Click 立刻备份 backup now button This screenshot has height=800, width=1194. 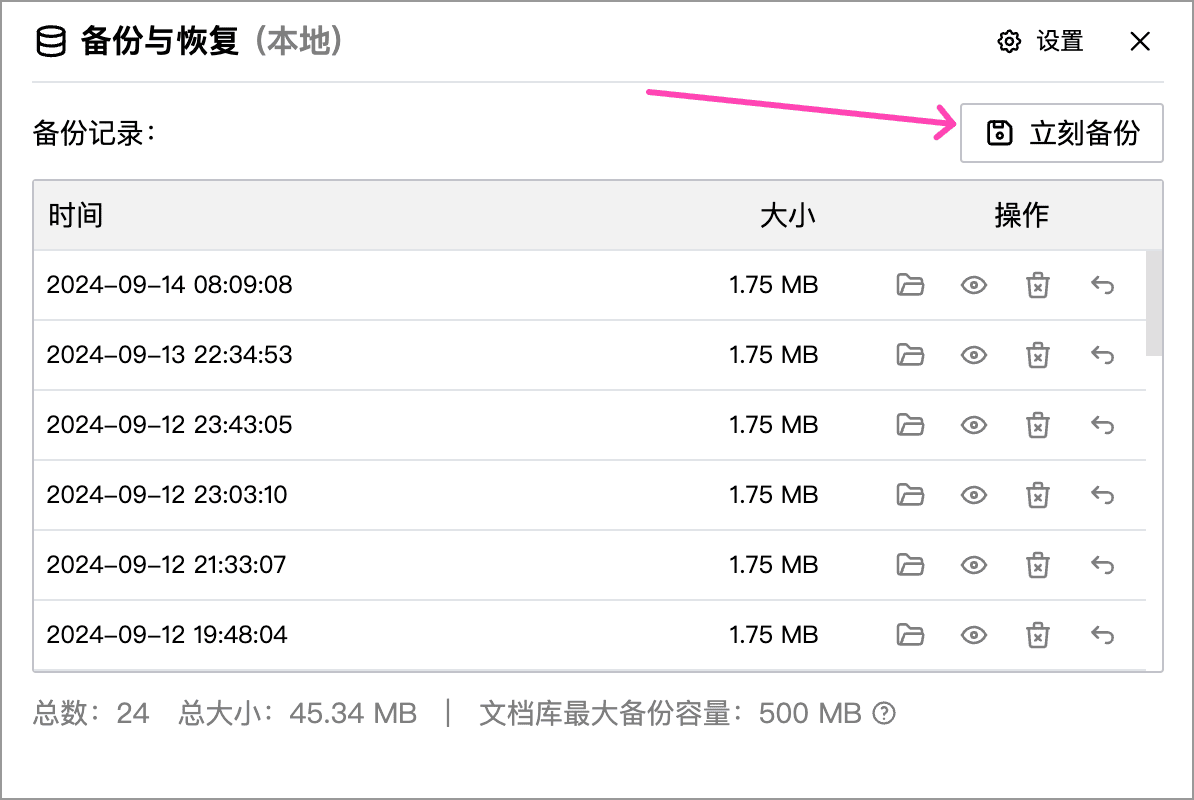(x=1062, y=133)
